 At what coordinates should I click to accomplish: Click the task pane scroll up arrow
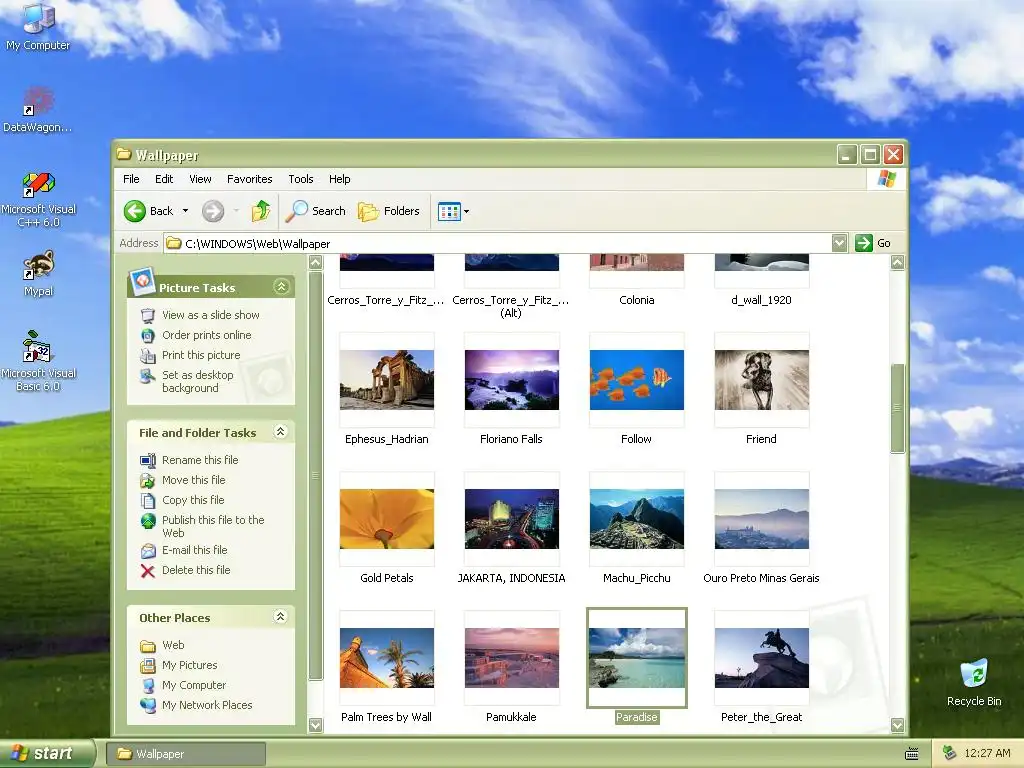(315, 263)
